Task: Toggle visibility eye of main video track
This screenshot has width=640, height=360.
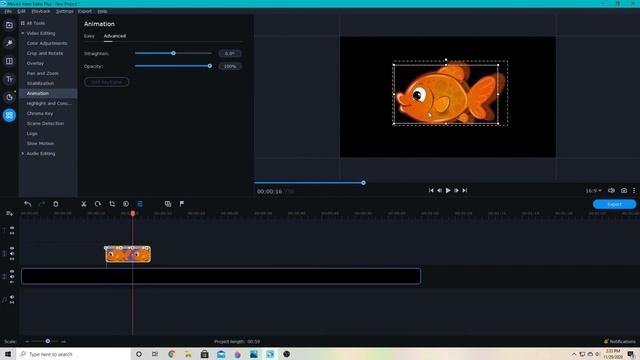Action: point(12,271)
